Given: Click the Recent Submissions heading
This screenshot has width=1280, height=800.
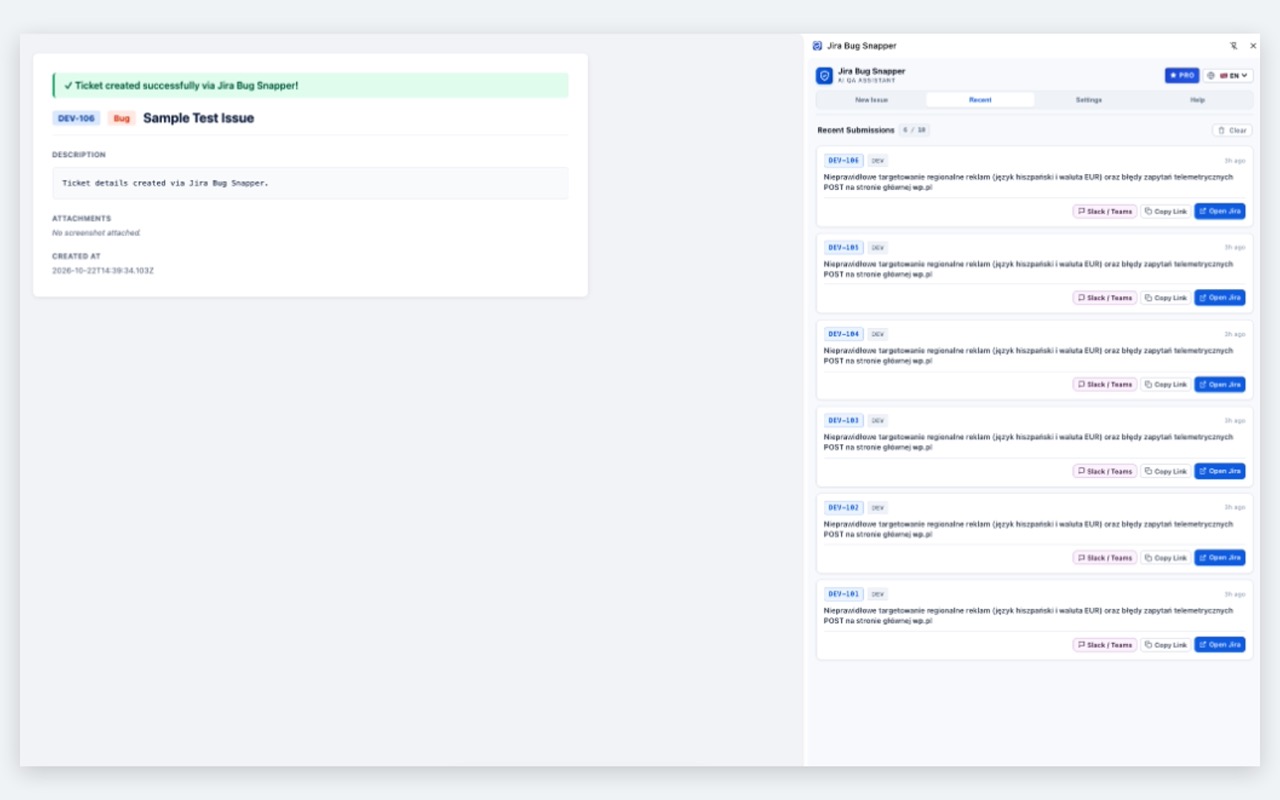Looking at the screenshot, I should pos(856,130).
